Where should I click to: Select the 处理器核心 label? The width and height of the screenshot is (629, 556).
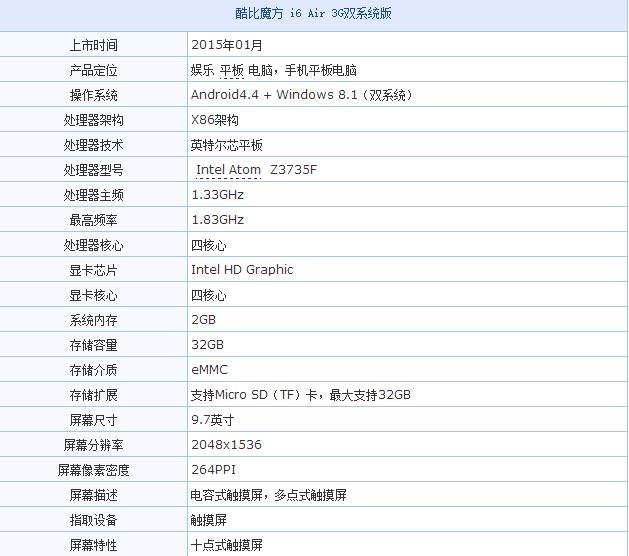pyautogui.click(x=93, y=245)
